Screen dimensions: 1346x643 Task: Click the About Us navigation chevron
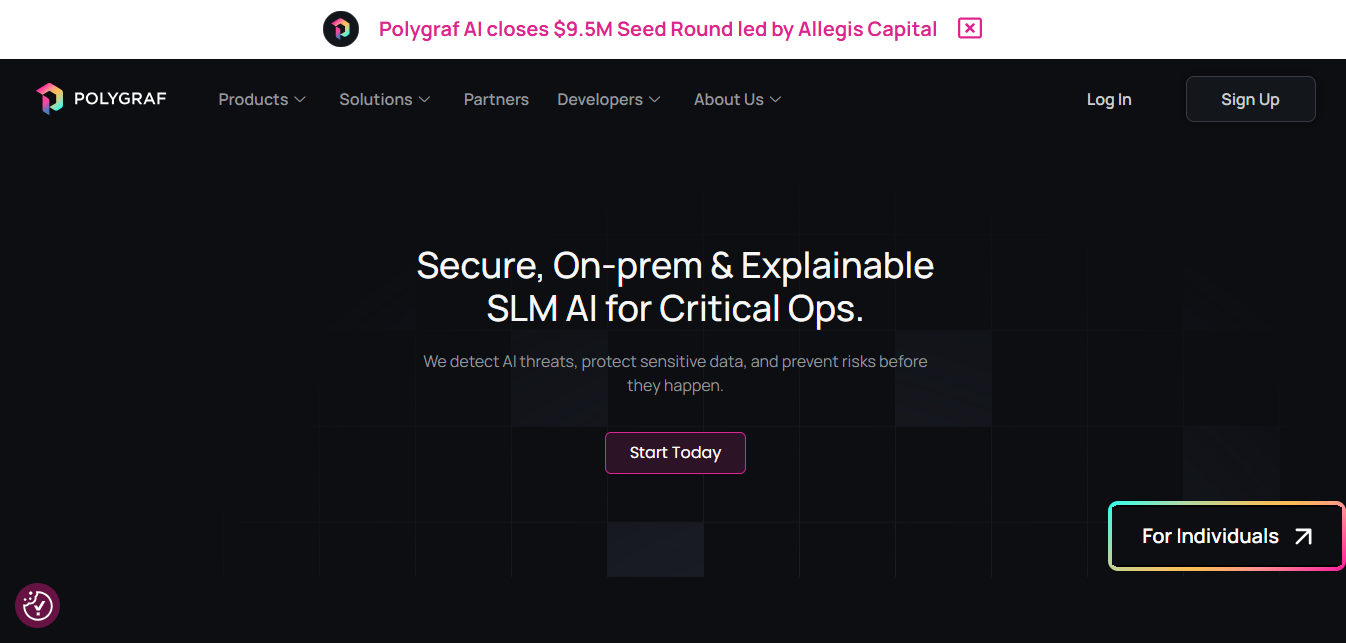[776, 100]
